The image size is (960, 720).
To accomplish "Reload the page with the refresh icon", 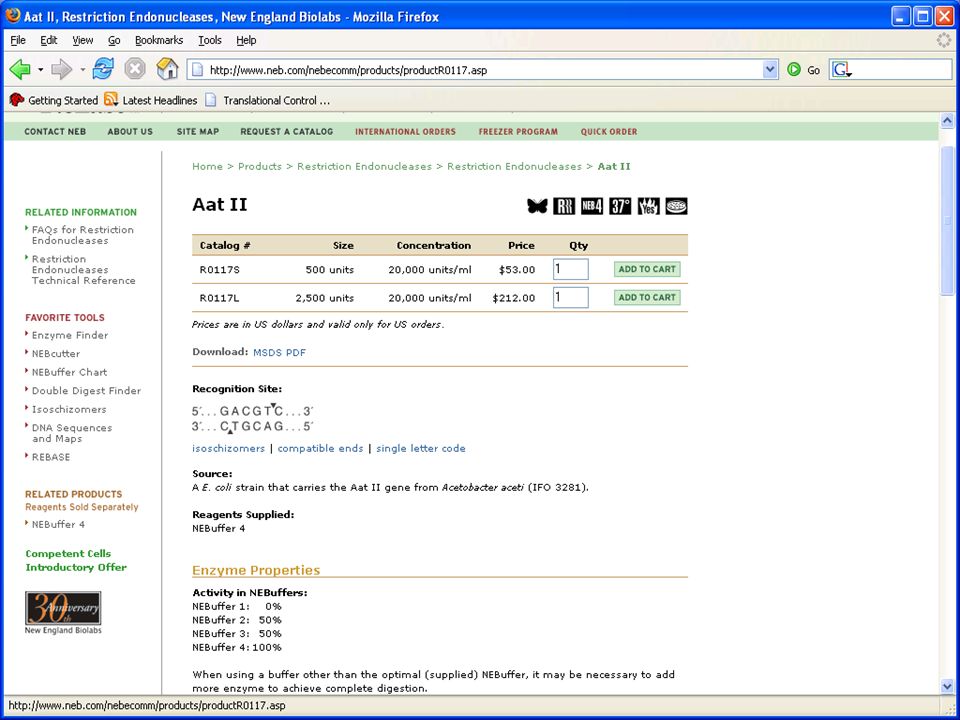I will [x=103, y=69].
